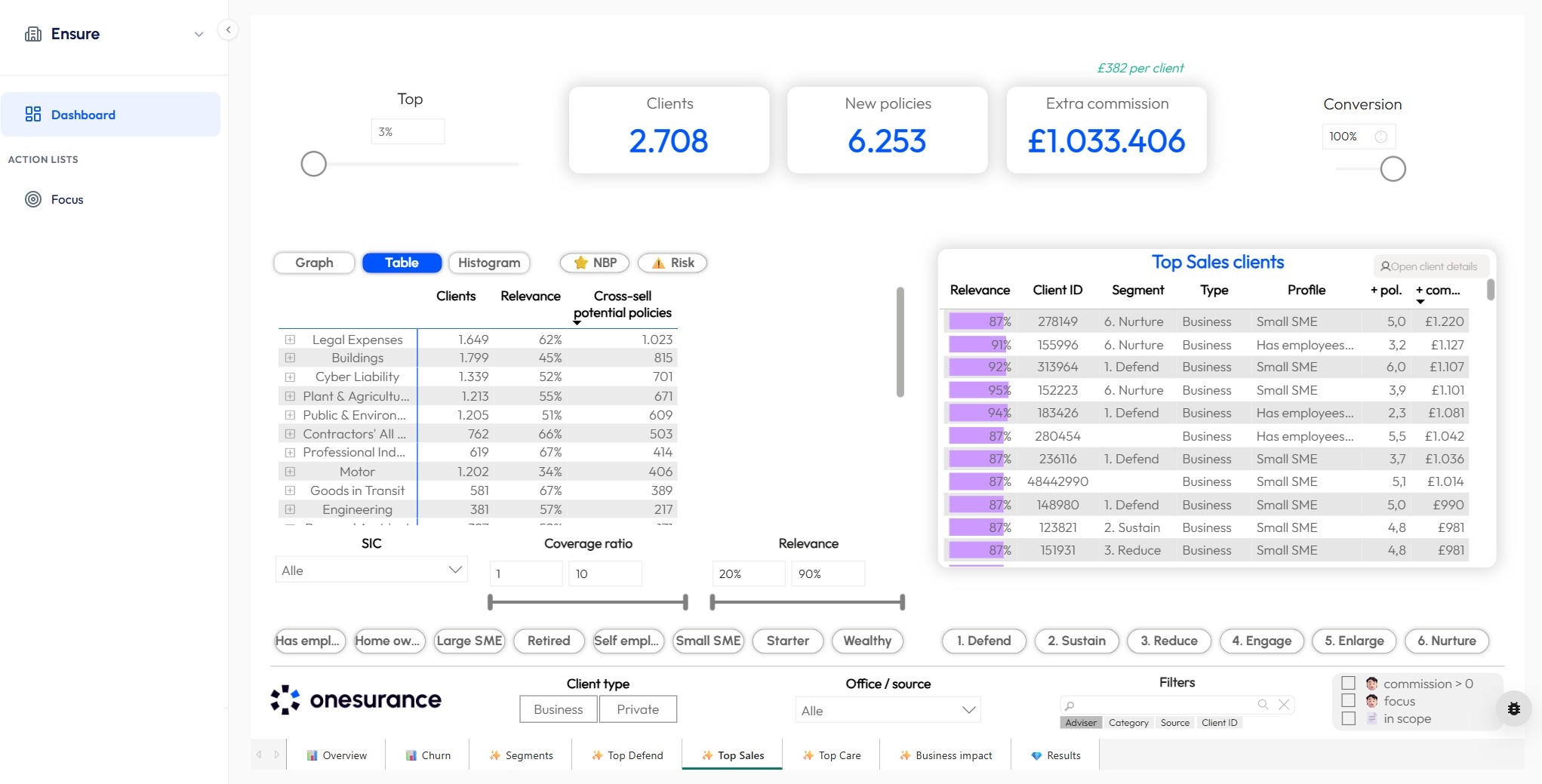Enable the commission > 0 checkbox
1542x784 pixels.
(1348, 683)
